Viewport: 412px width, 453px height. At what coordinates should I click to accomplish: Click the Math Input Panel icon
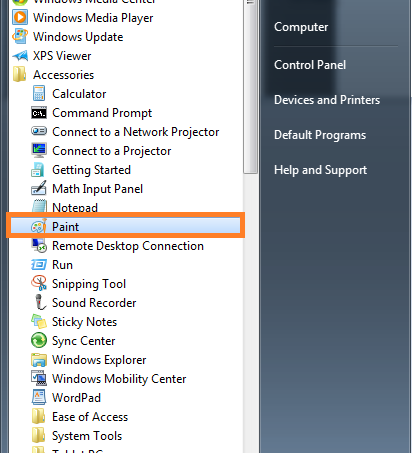click(39, 189)
